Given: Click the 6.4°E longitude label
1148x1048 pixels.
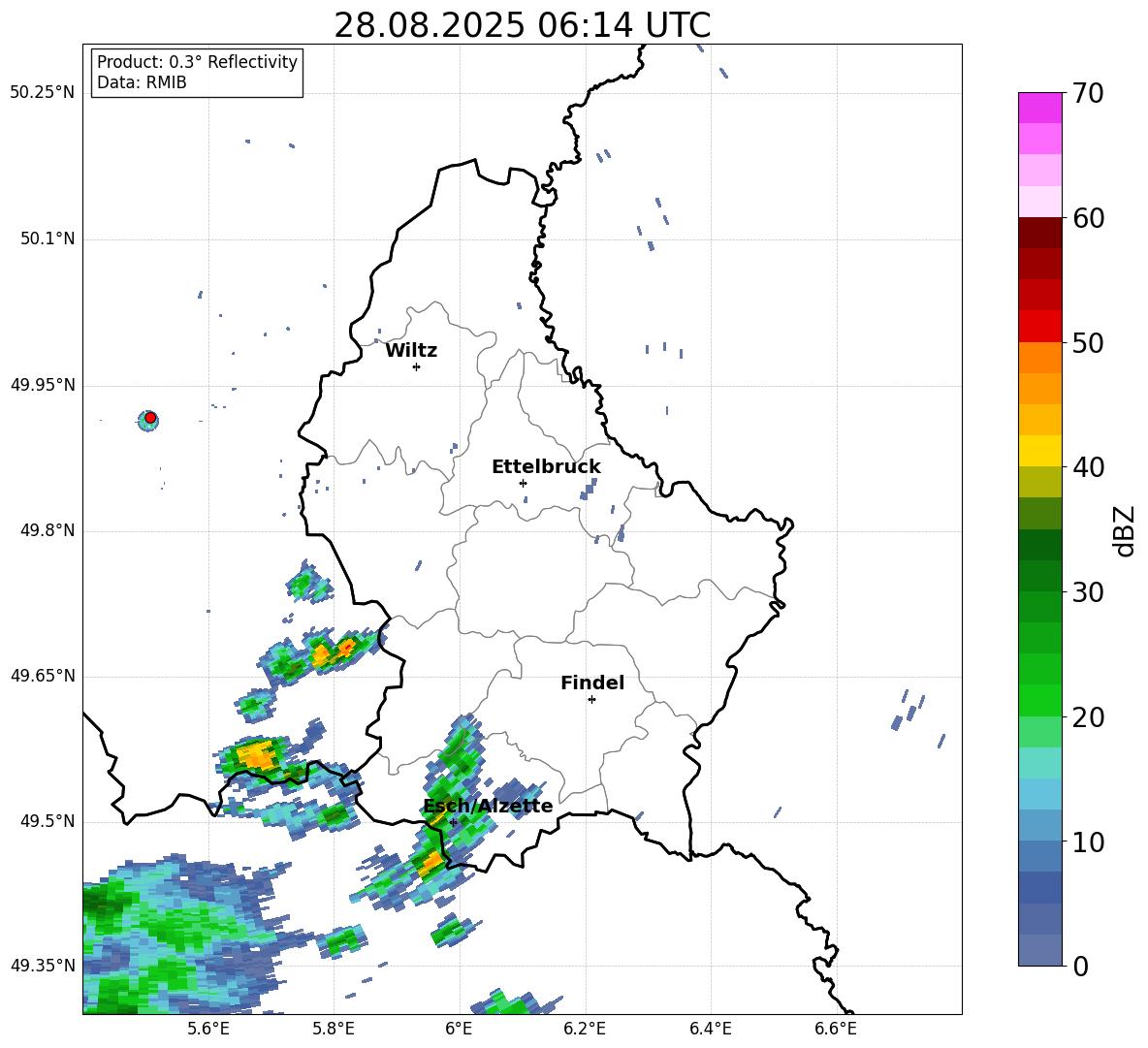Looking at the screenshot, I should tap(710, 1029).
